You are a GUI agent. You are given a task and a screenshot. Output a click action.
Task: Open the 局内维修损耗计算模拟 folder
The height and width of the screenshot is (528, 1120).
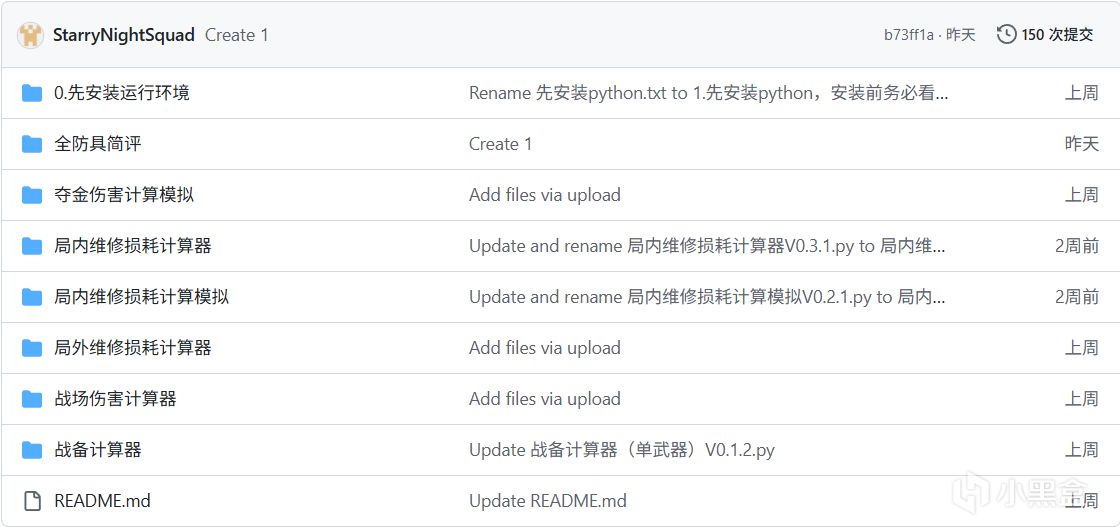[141, 297]
